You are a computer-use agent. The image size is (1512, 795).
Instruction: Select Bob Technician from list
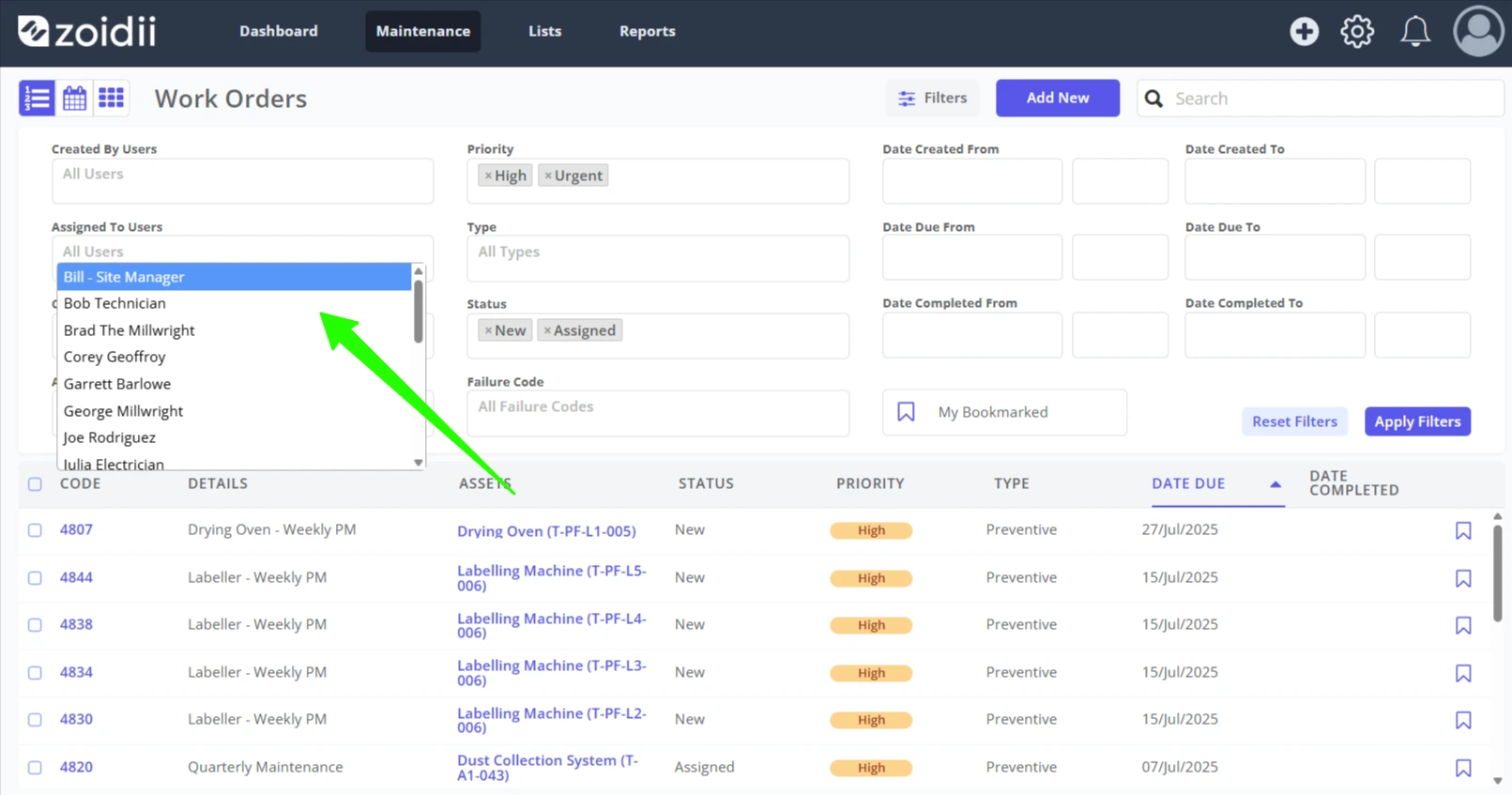point(234,303)
